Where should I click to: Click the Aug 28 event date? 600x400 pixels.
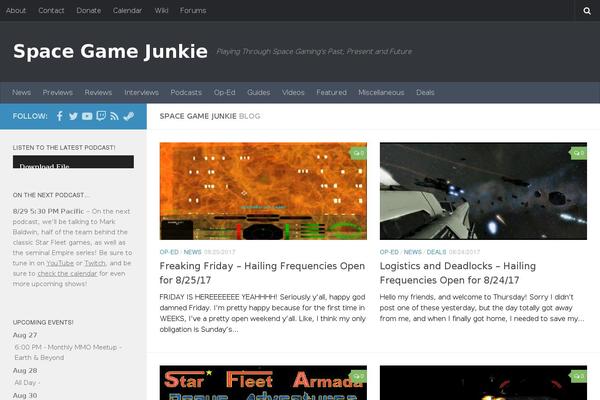(x=25, y=371)
